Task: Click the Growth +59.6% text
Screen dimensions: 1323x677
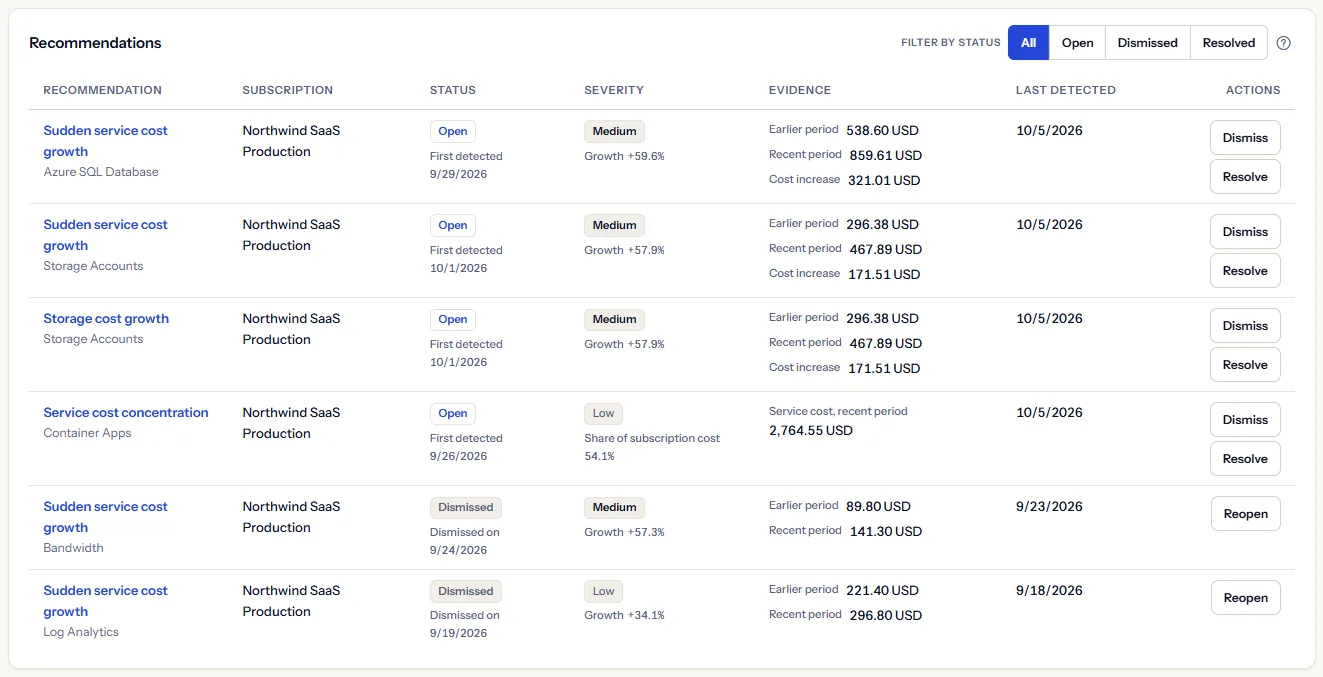Action: tap(624, 156)
